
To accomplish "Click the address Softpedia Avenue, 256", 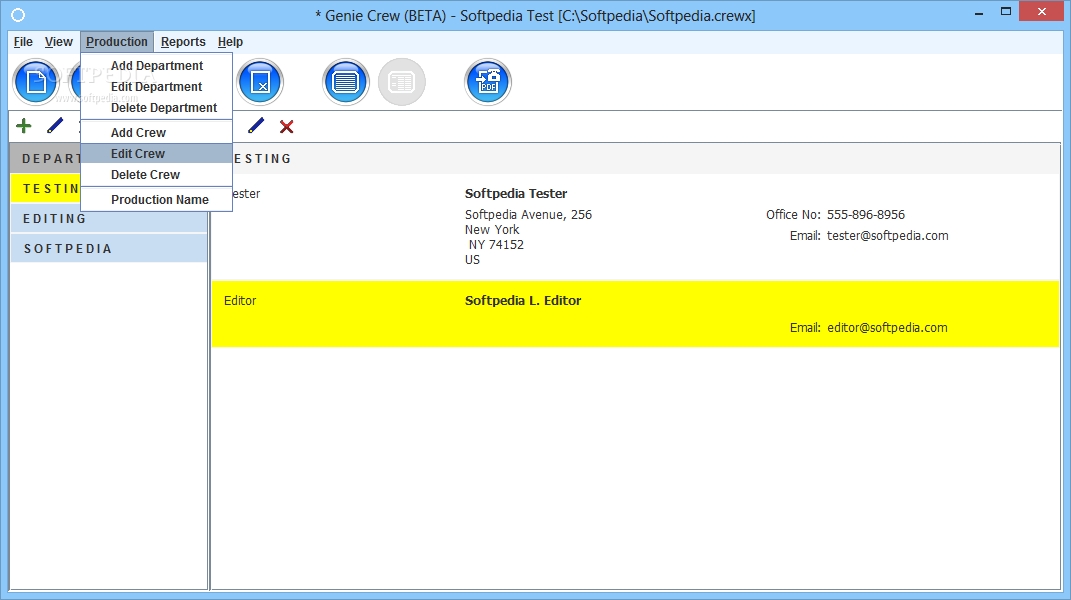I will (528, 215).
